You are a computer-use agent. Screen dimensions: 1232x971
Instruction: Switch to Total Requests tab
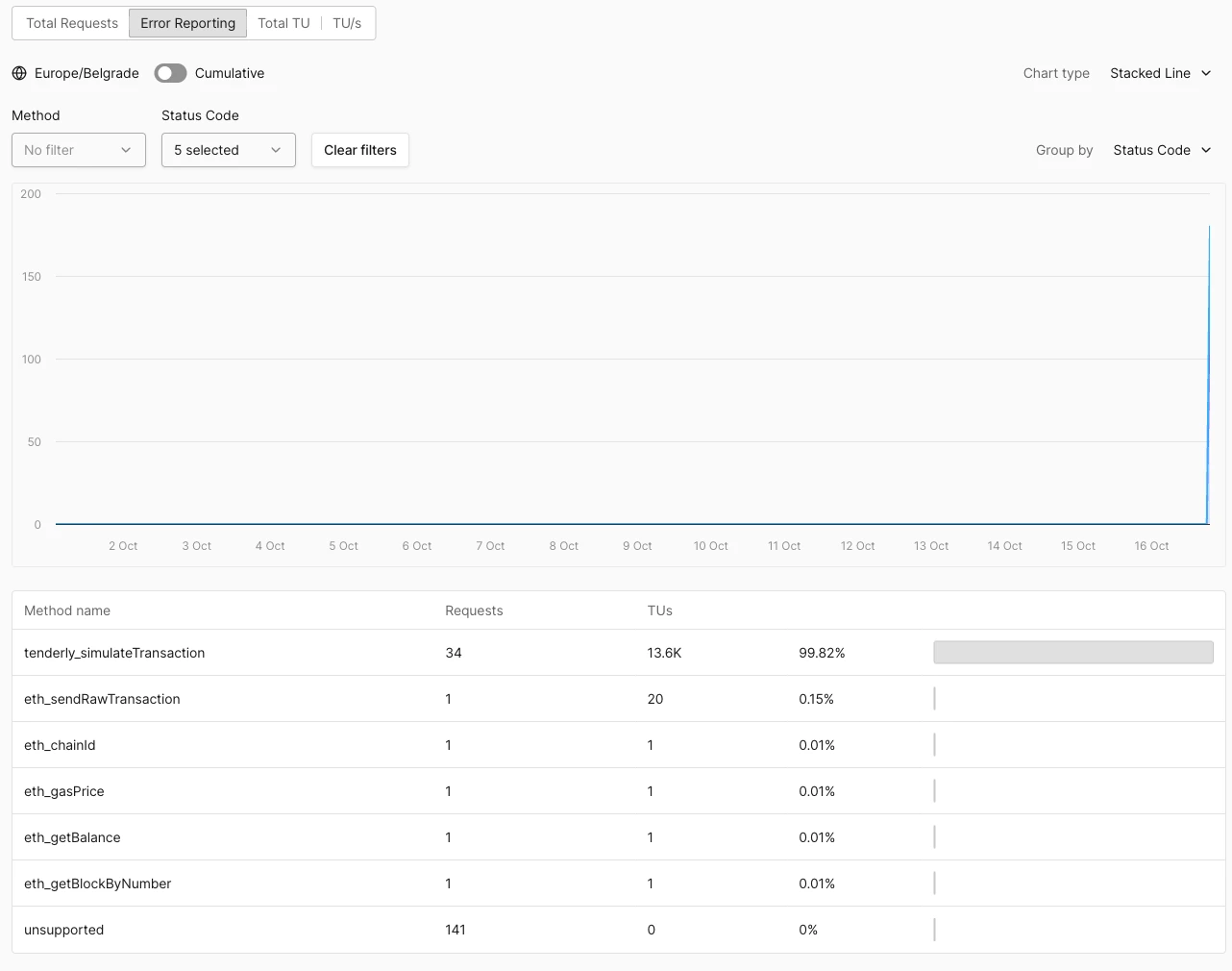point(72,23)
